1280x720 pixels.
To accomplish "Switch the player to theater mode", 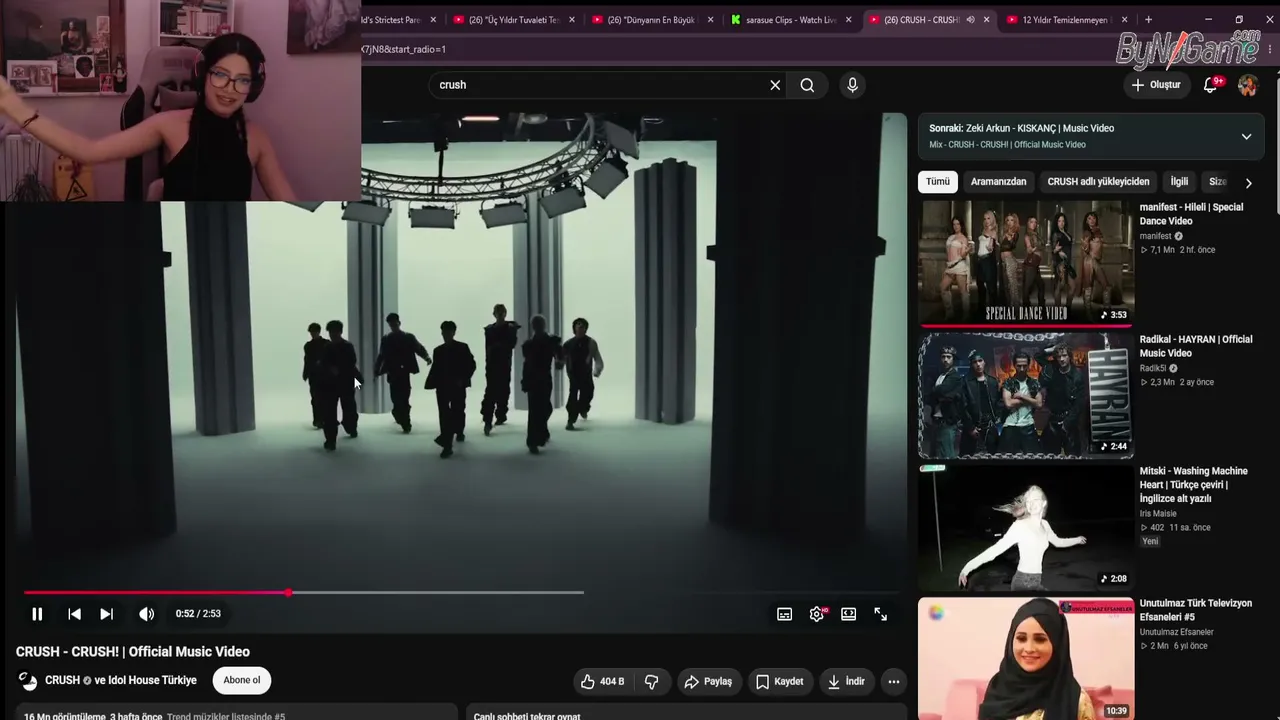I will click(x=849, y=614).
